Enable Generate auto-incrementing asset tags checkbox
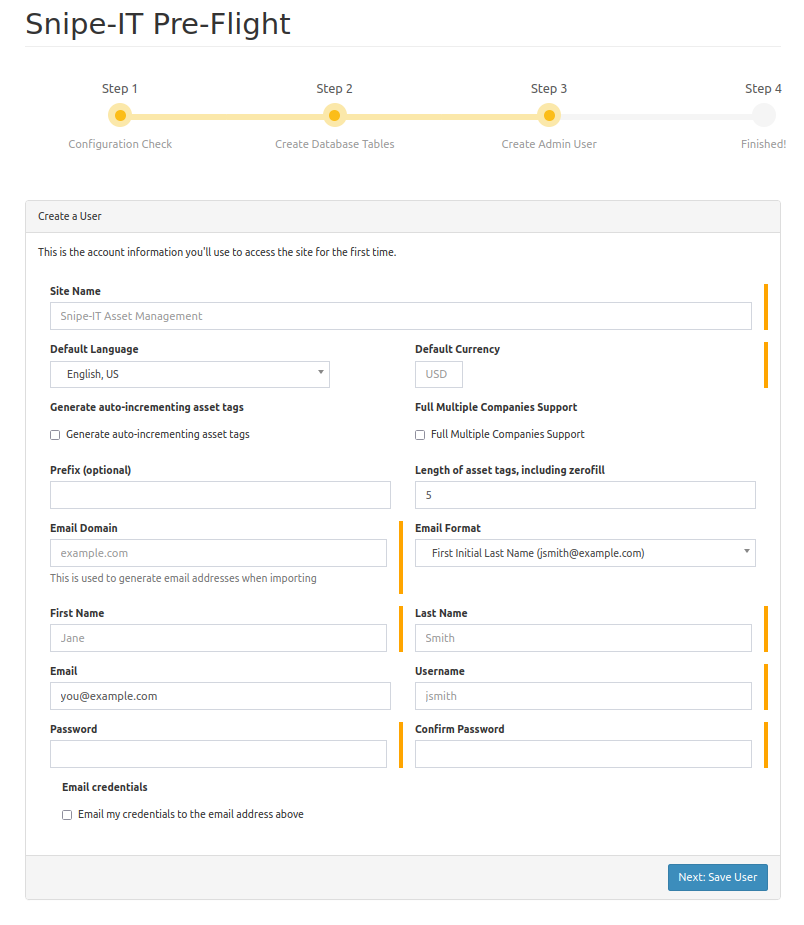804x925 pixels. 55,435
